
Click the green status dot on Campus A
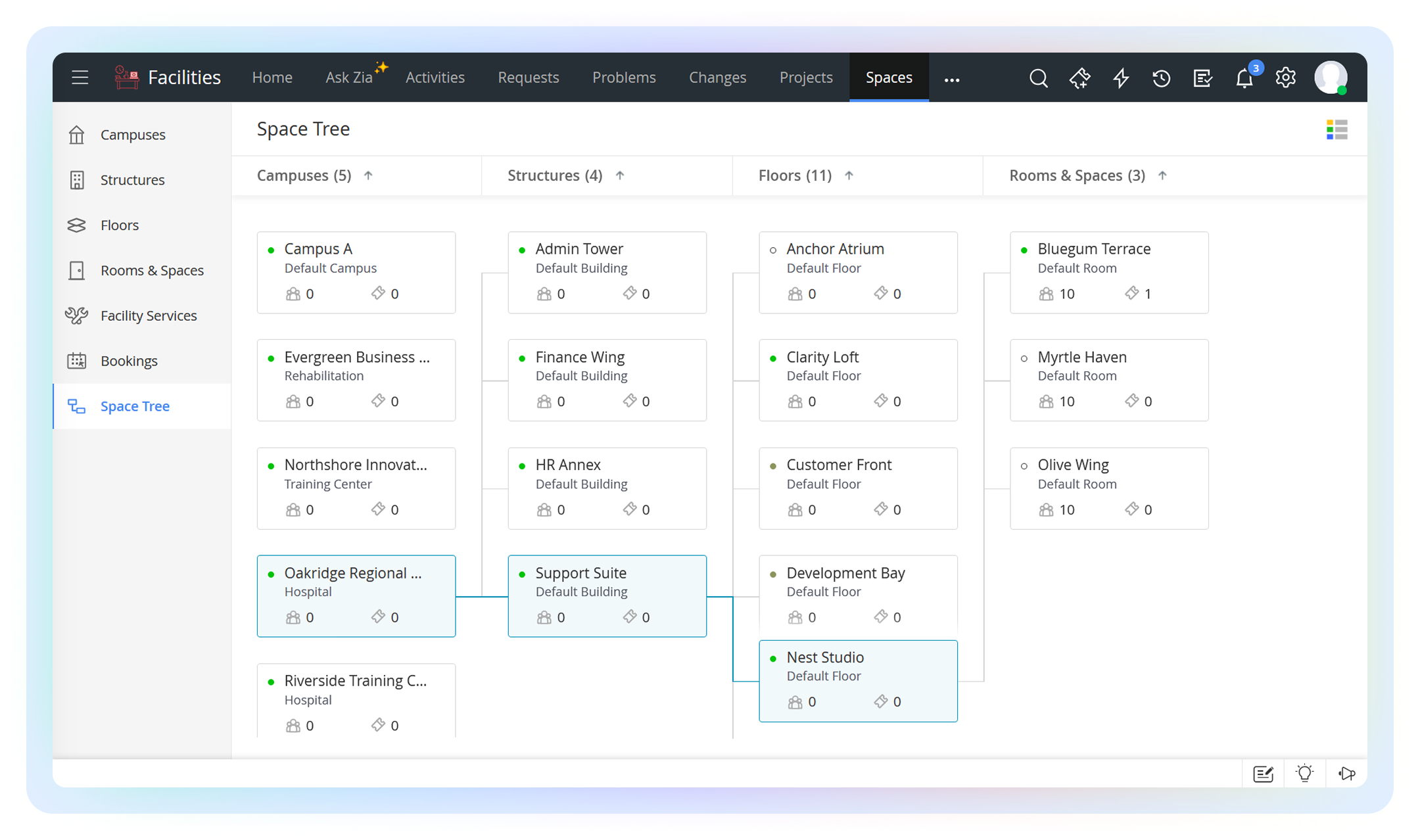click(272, 250)
